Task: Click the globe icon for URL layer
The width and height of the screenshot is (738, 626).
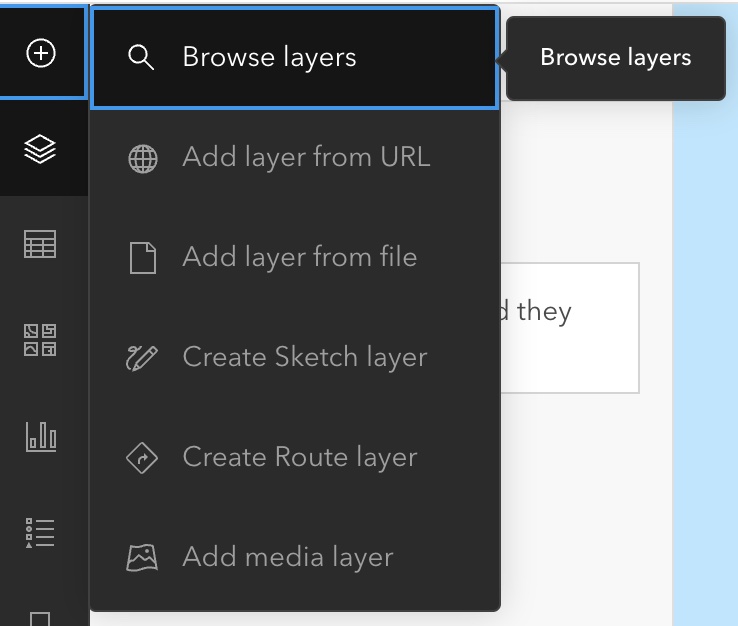Action: coord(142,158)
